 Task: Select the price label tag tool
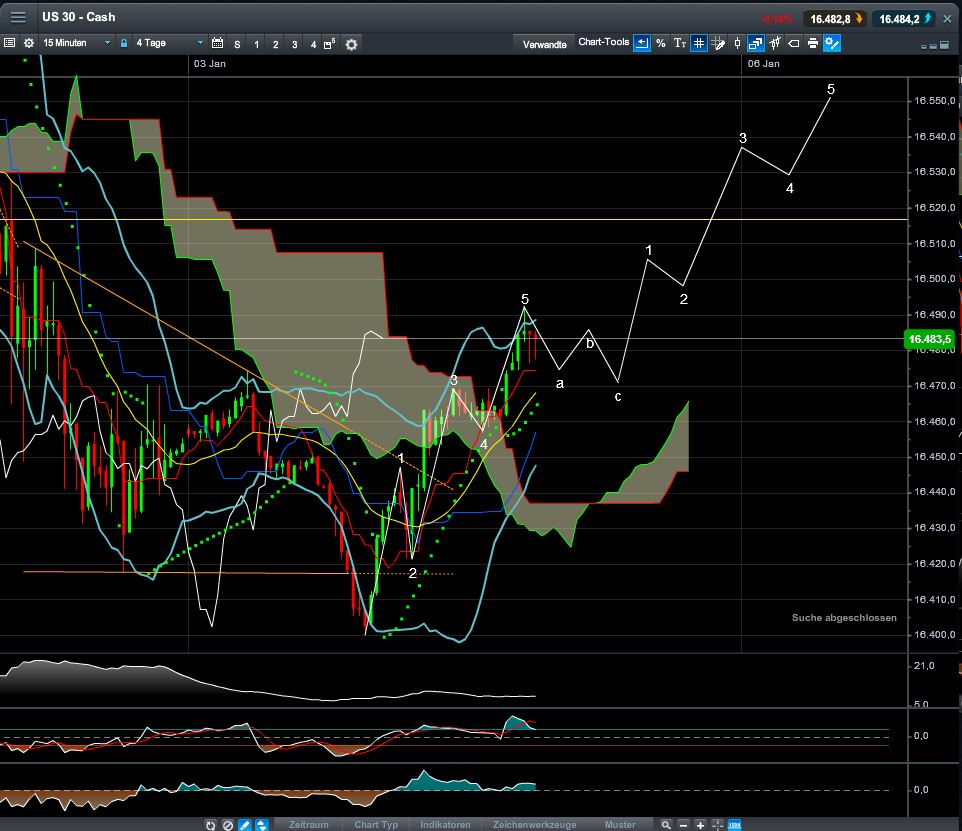(794, 43)
